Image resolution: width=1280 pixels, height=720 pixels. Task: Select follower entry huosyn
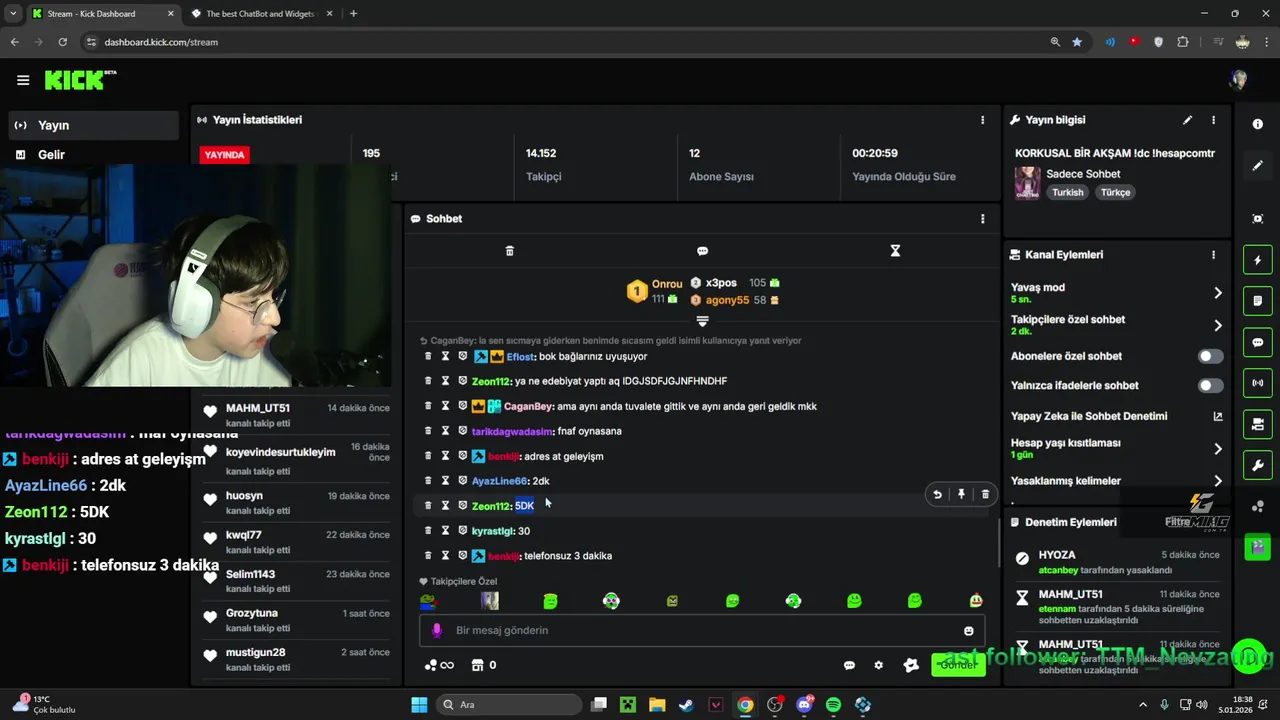[x=296, y=503]
